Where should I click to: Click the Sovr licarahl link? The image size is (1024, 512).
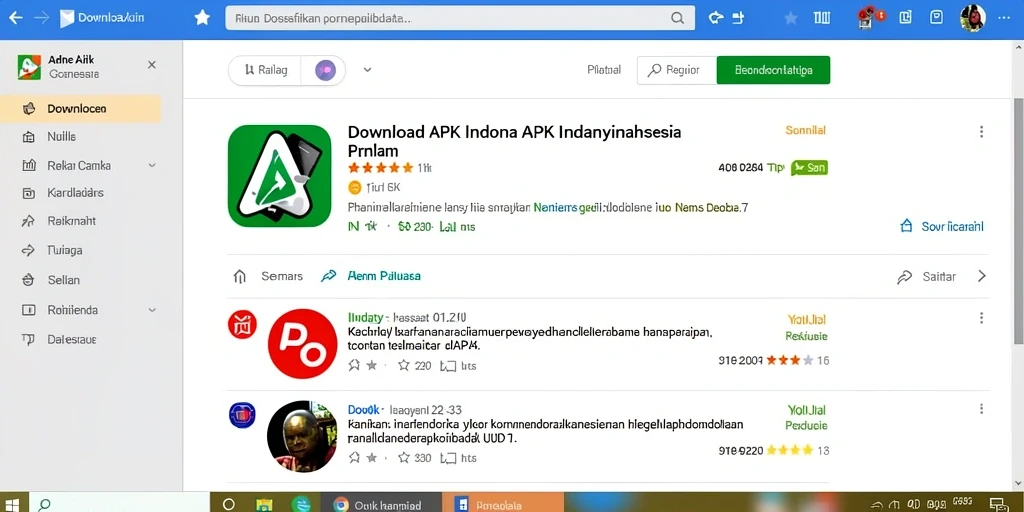(x=942, y=227)
